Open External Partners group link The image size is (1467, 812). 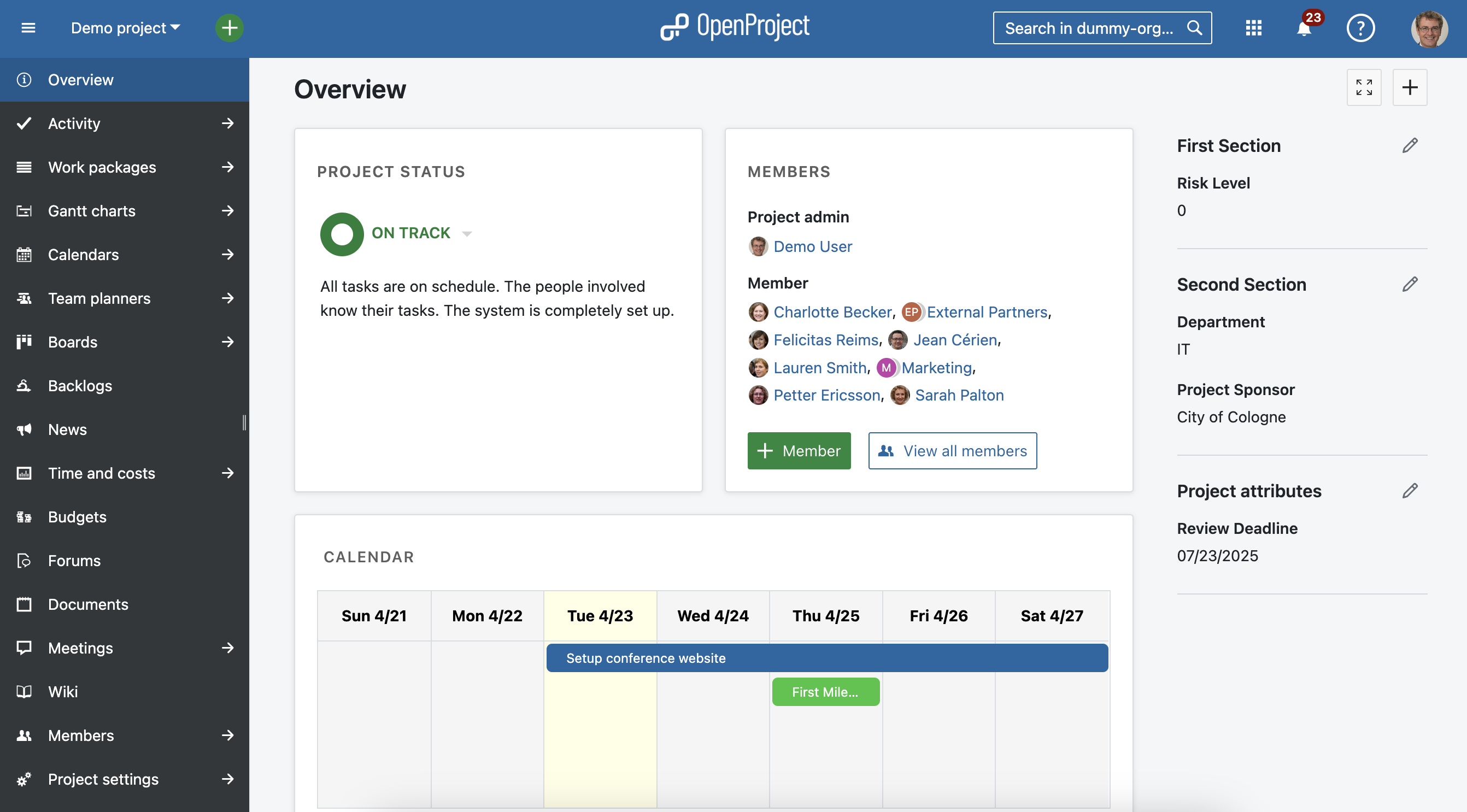point(988,312)
